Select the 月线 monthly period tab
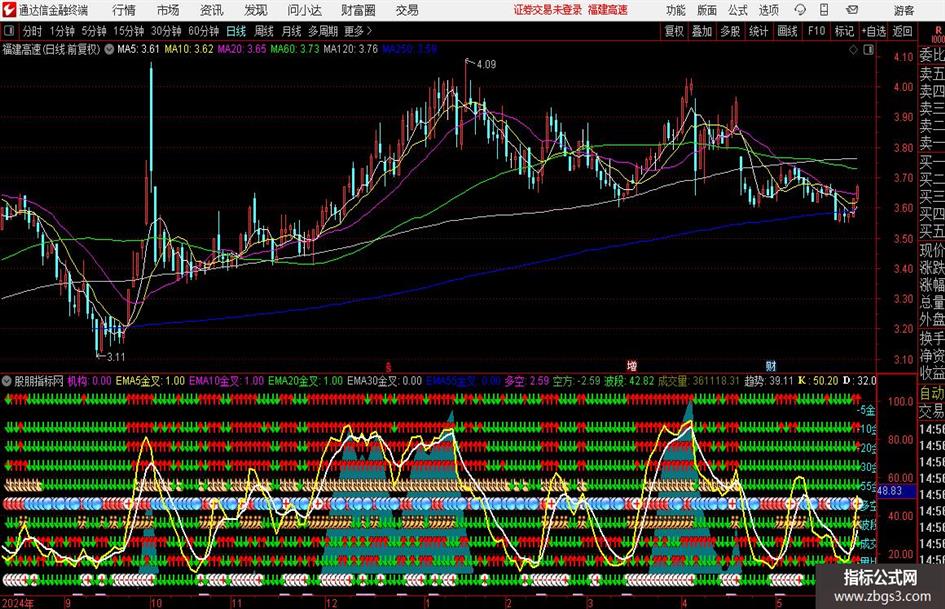945x609 pixels. pos(292,31)
